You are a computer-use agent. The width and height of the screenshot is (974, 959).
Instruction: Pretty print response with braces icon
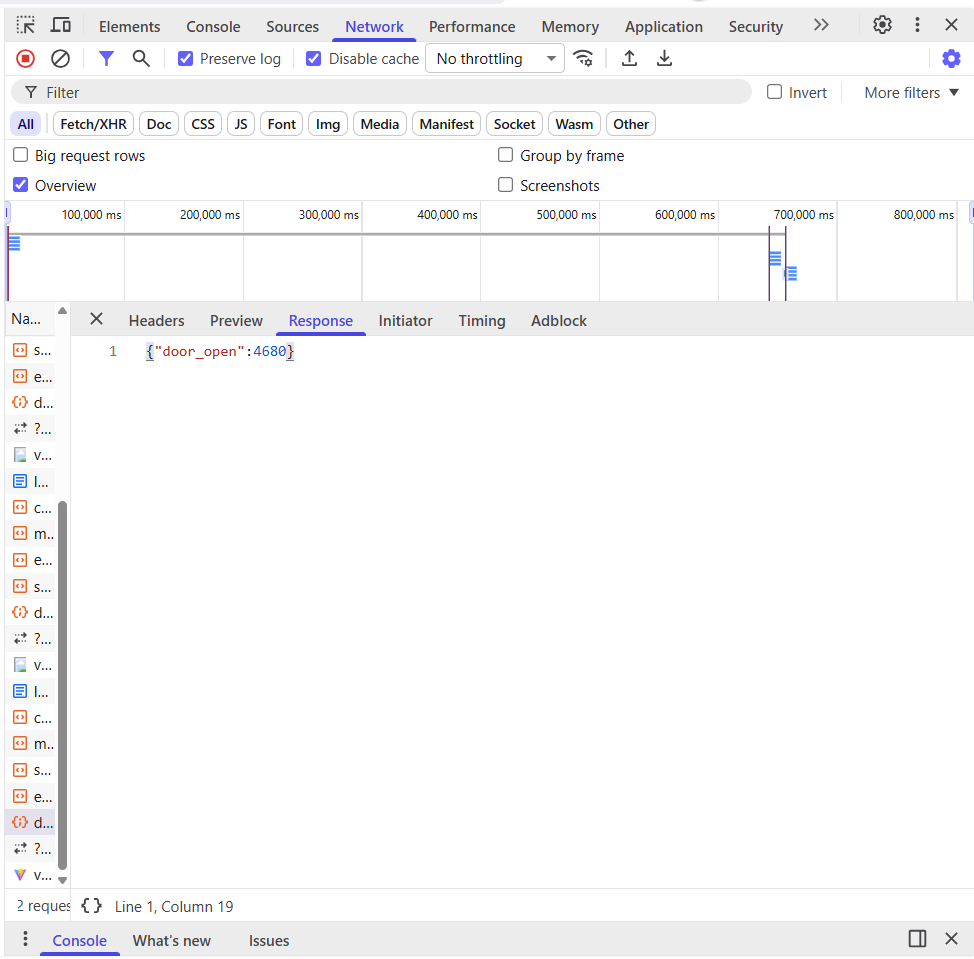[92, 906]
